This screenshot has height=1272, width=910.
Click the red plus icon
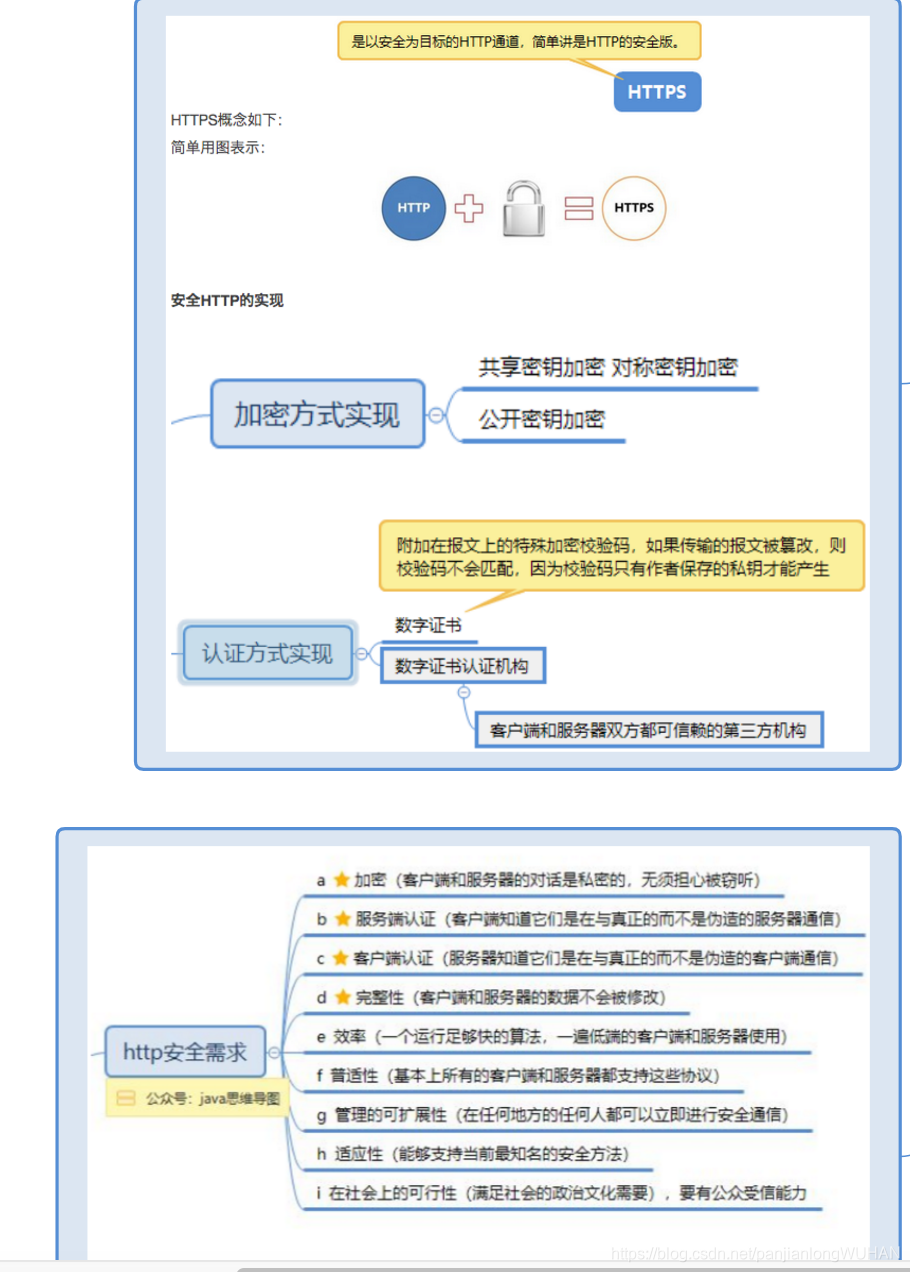(469, 209)
